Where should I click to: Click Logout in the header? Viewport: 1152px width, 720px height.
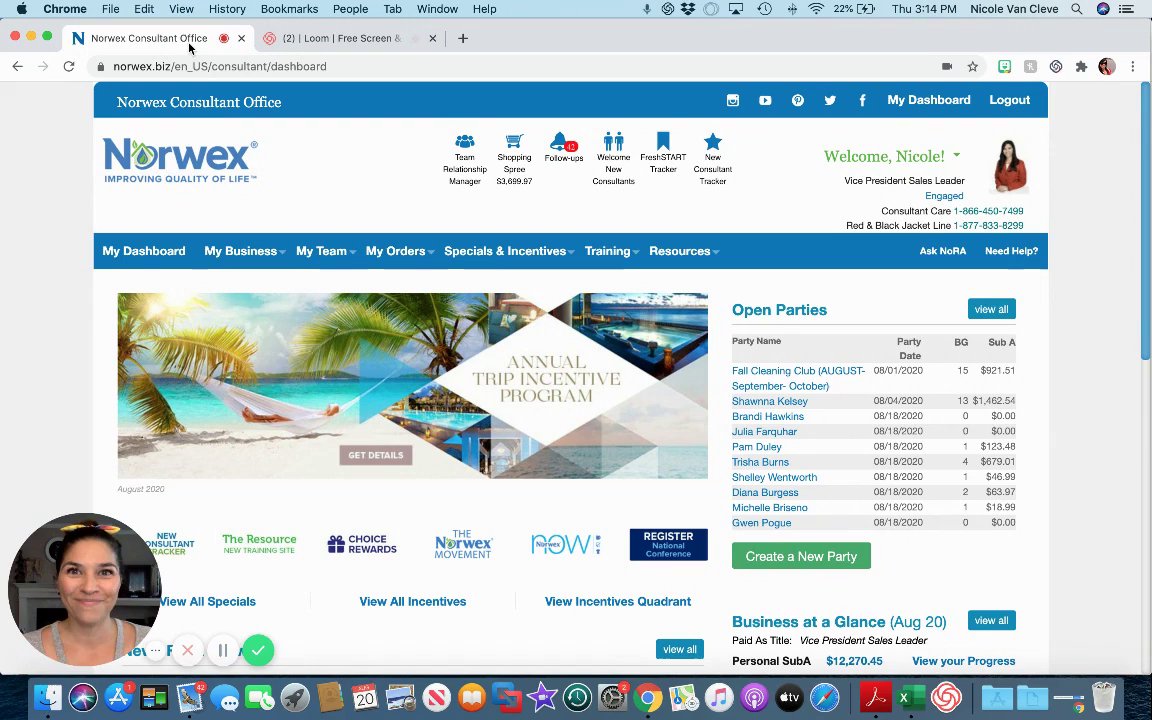click(x=1009, y=100)
